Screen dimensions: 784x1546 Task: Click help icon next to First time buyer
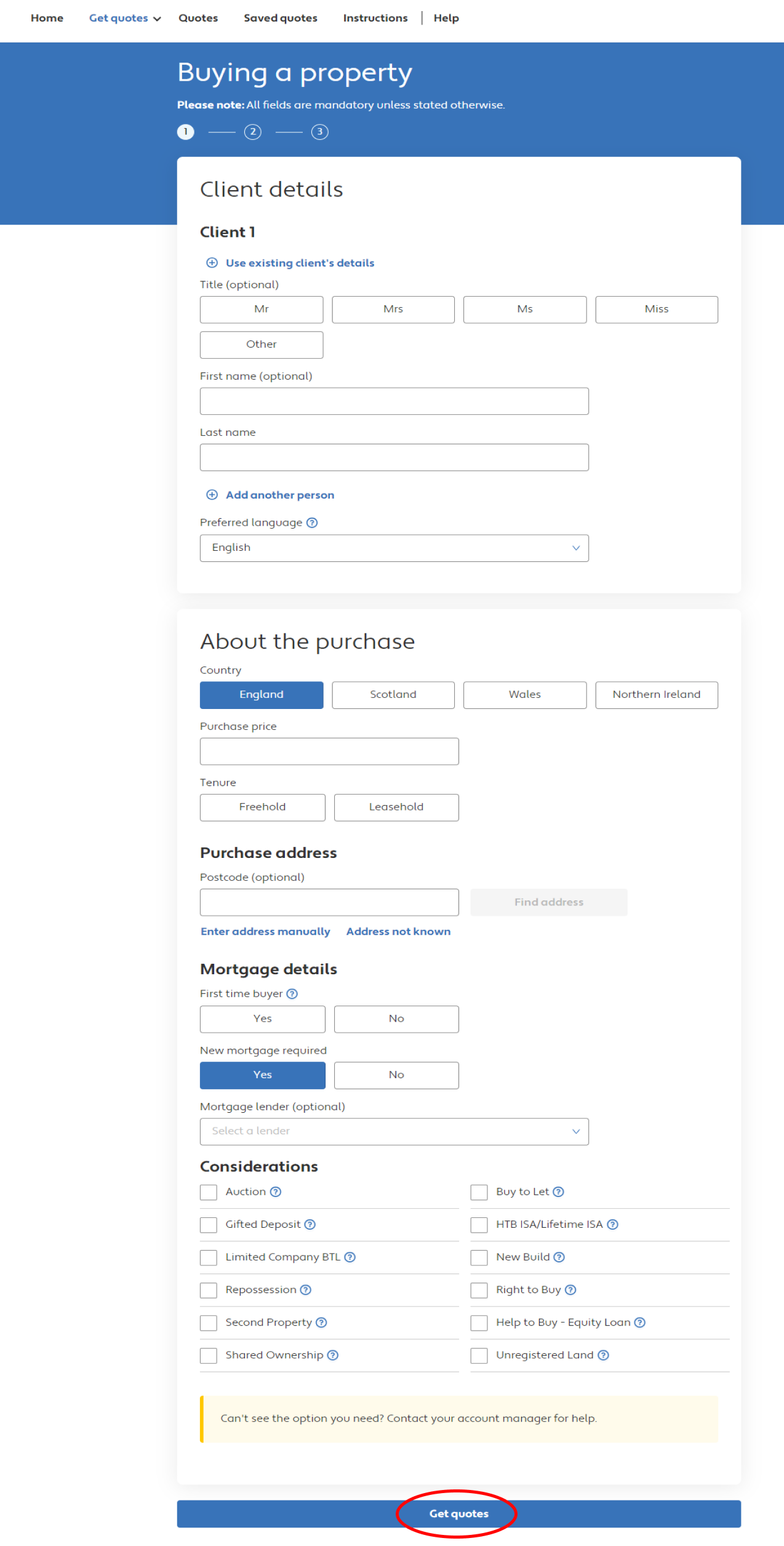292,993
